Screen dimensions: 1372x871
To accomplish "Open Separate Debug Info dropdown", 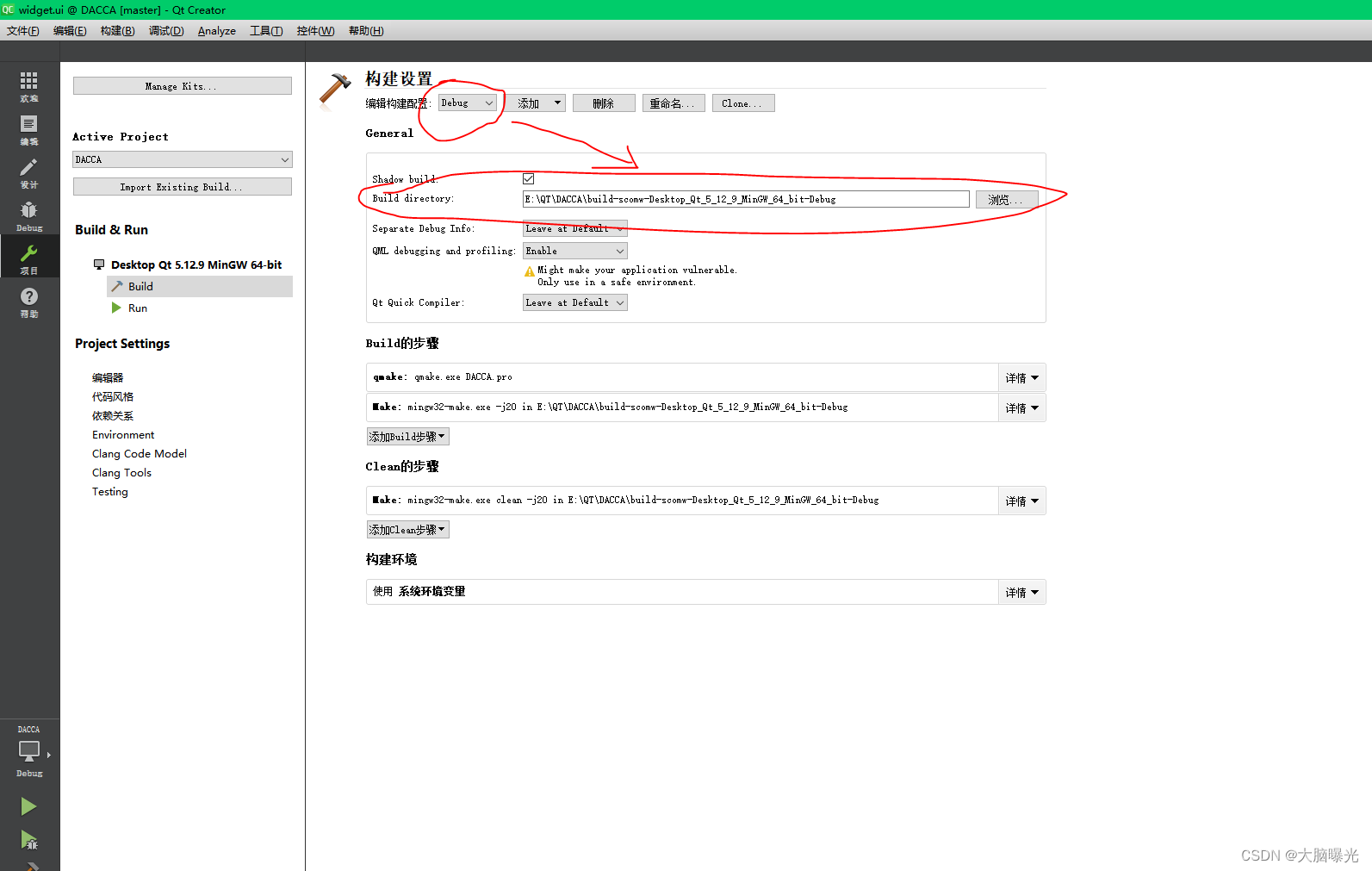I will click(x=575, y=228).
